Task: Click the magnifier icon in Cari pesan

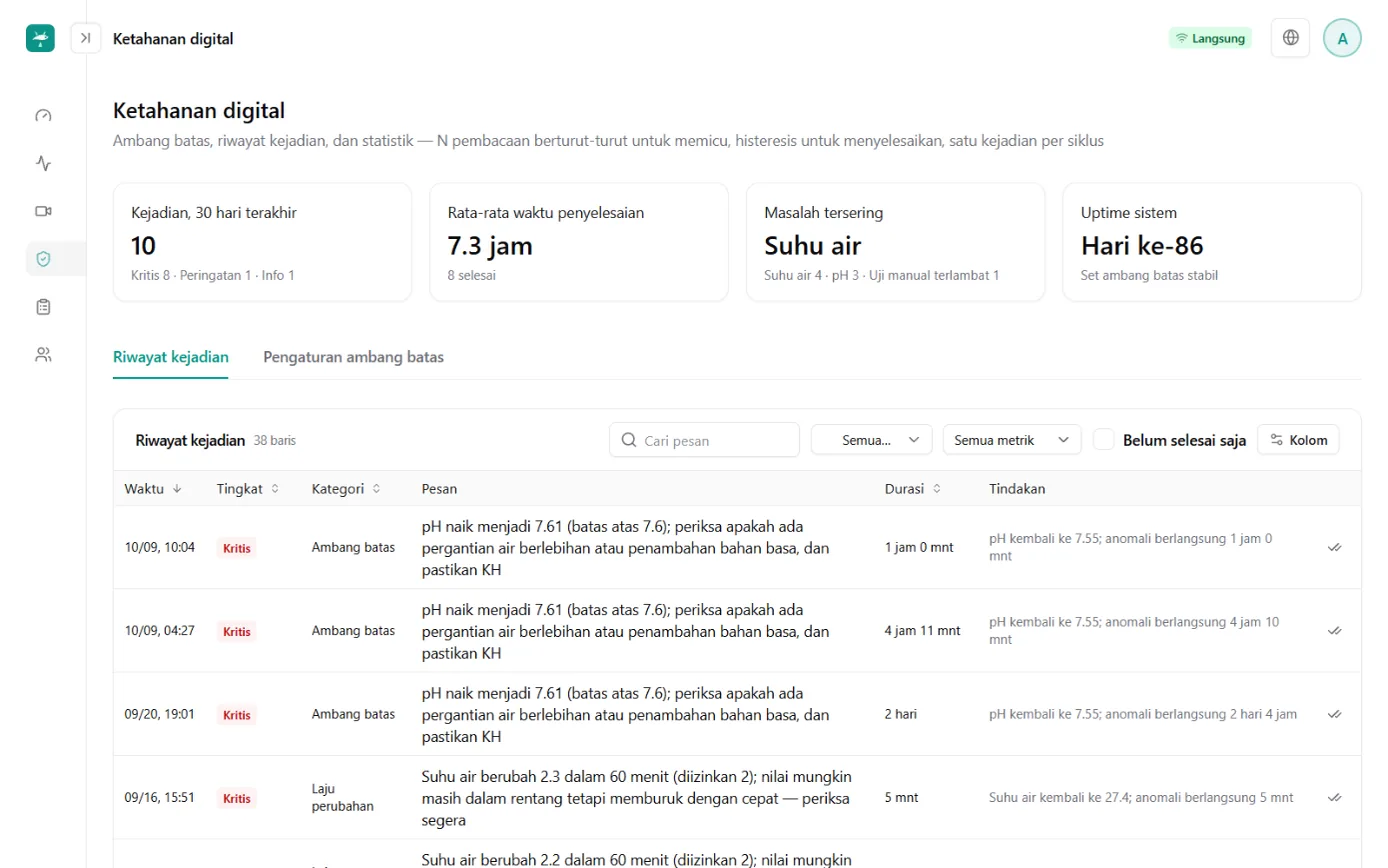Action: (x=629, y=440)
